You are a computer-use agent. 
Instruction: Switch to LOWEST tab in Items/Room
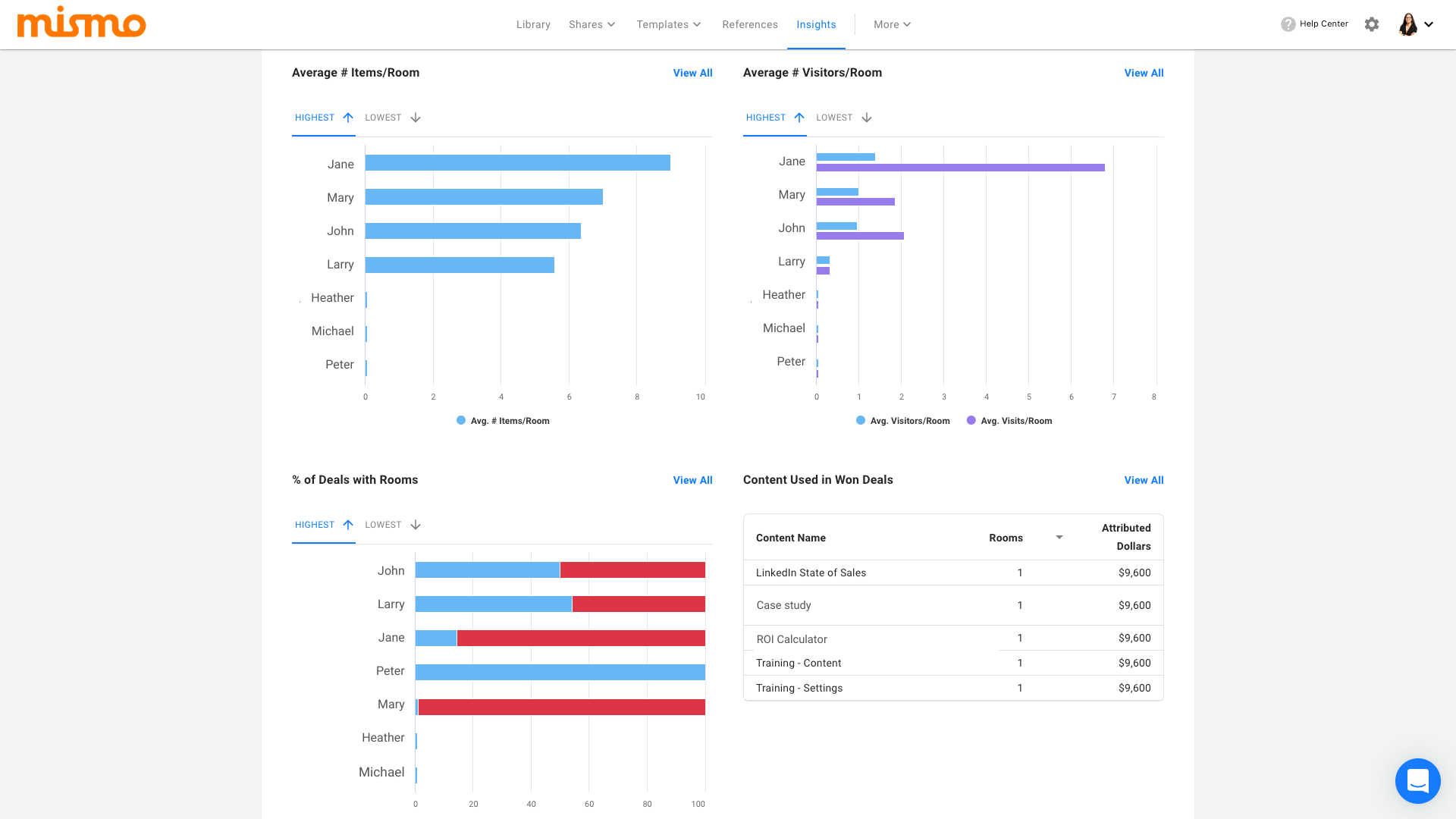point(384,118)
